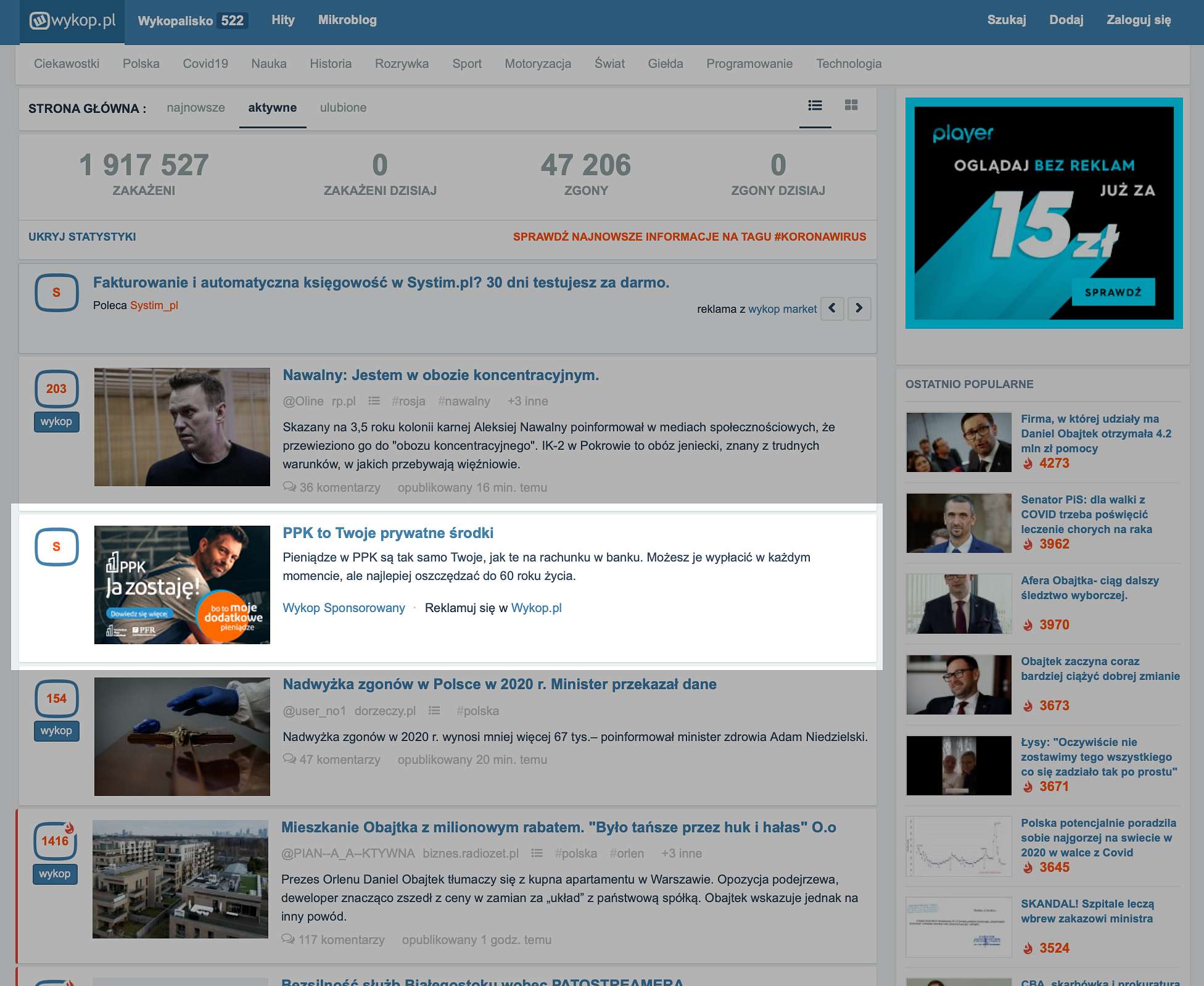
Task: Expand +3 inne tags on Obajtek post
Action: (x=682, y=853)
